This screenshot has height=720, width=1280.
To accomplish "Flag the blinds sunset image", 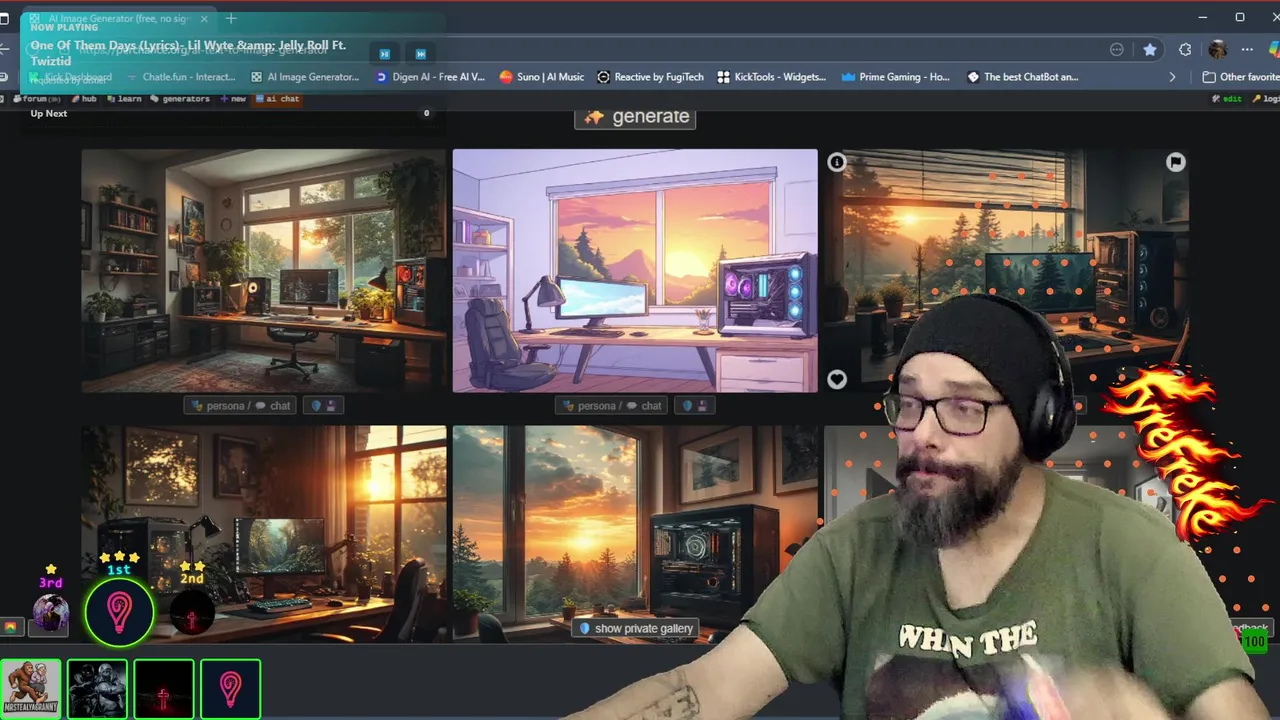I will point(1175,161).
